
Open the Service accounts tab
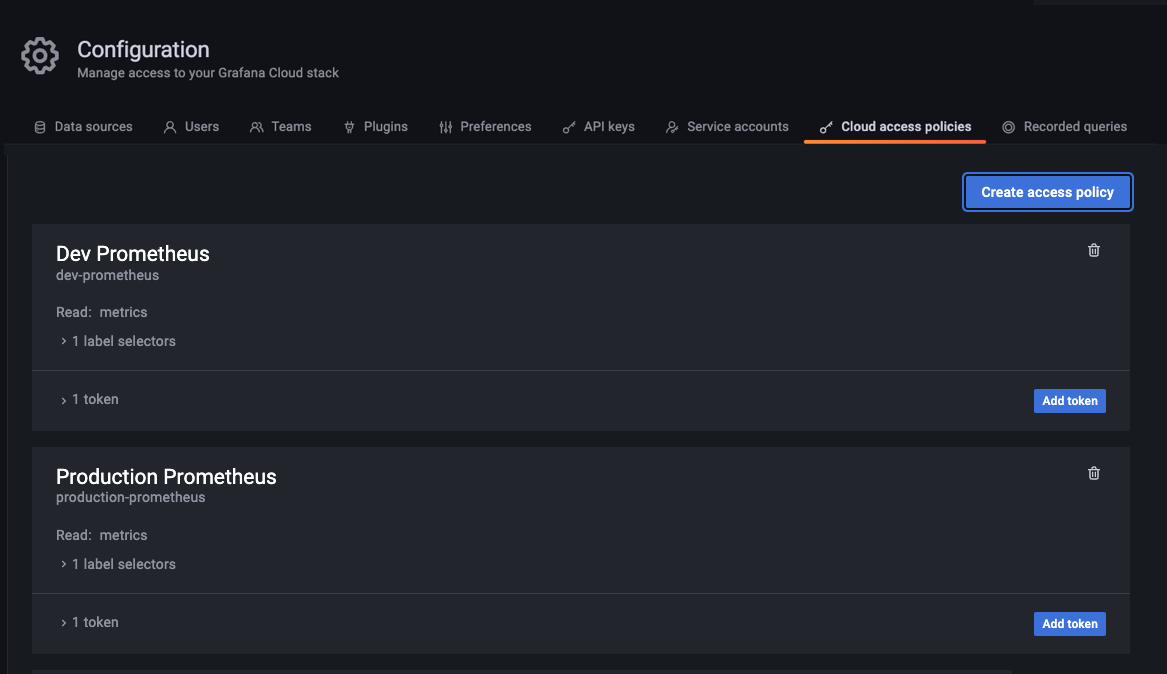tap(727, 127)
